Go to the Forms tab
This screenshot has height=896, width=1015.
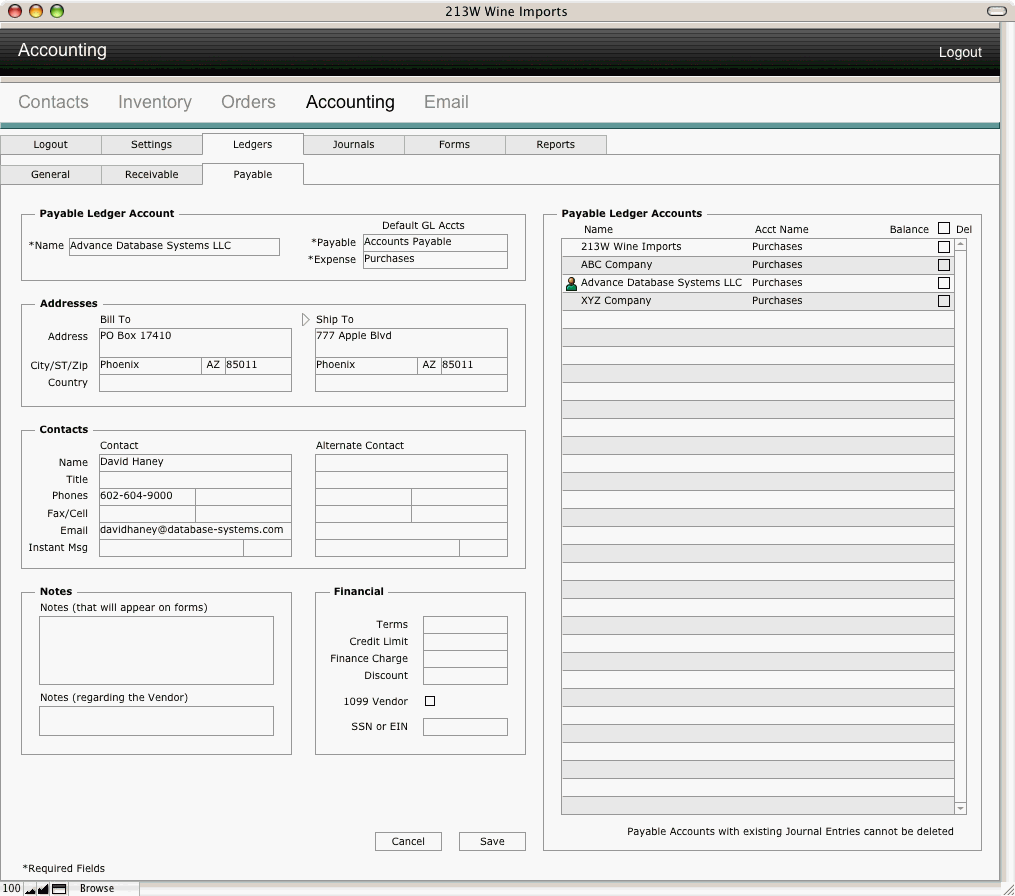pyautogui.click(x=454, y=144)
